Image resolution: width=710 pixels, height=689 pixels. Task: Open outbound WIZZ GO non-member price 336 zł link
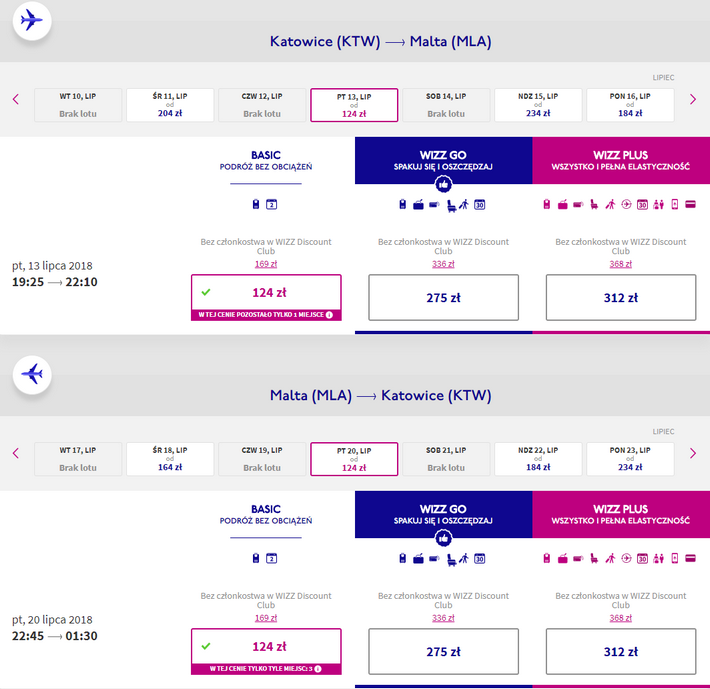pos(443,264)
